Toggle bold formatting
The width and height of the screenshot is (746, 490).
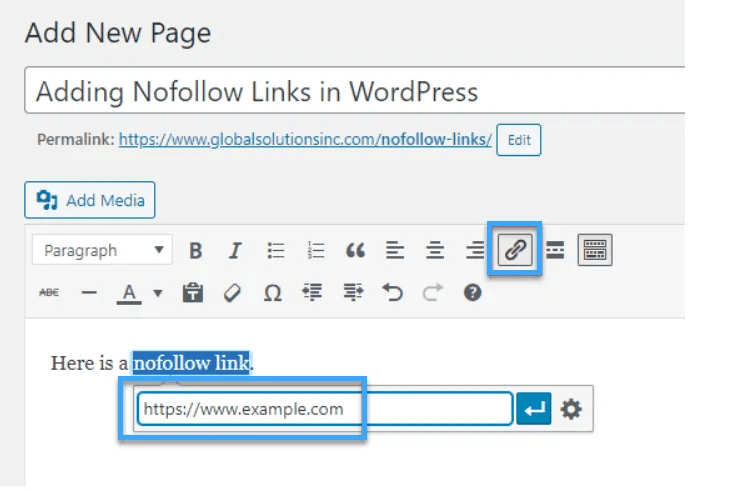tap(196, 250)
